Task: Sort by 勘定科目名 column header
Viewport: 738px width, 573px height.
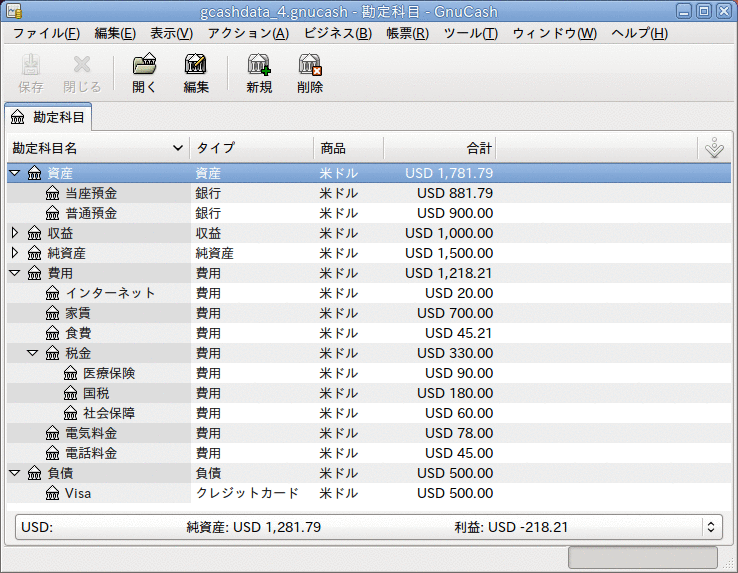Action: (98, 148)
